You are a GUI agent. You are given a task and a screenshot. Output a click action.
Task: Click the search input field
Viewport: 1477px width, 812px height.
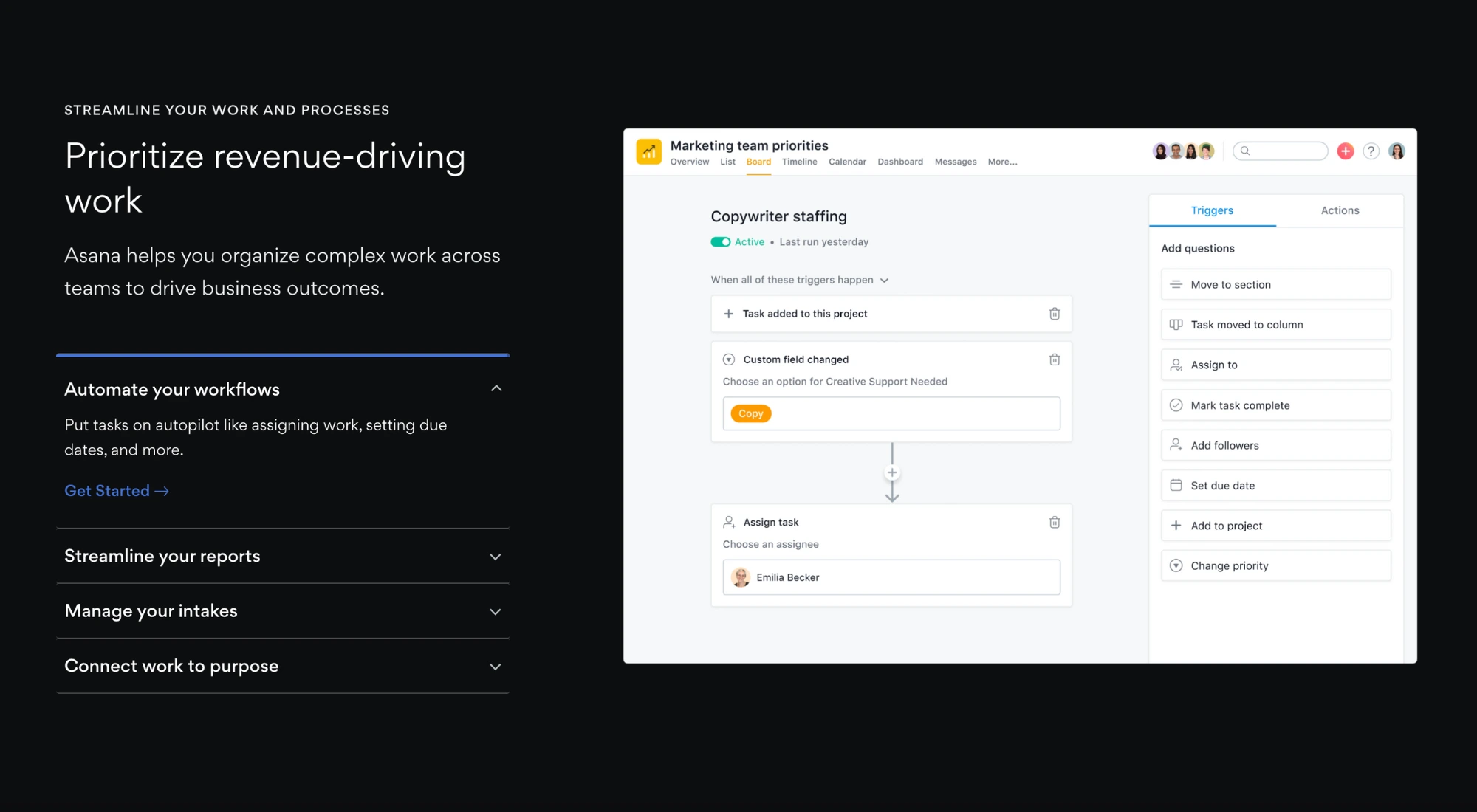coord(1281,151)
